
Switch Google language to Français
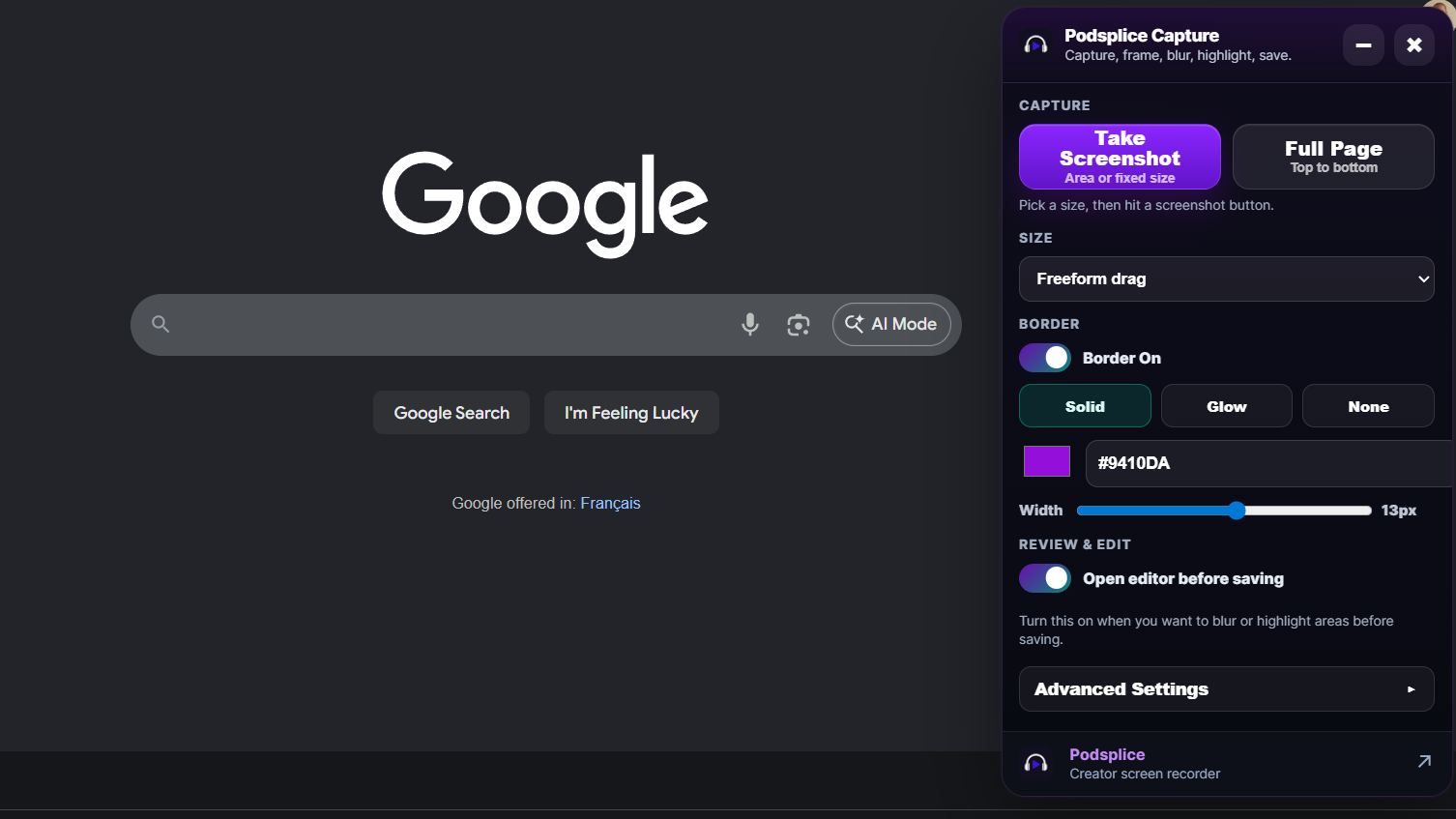pos(610,503)
